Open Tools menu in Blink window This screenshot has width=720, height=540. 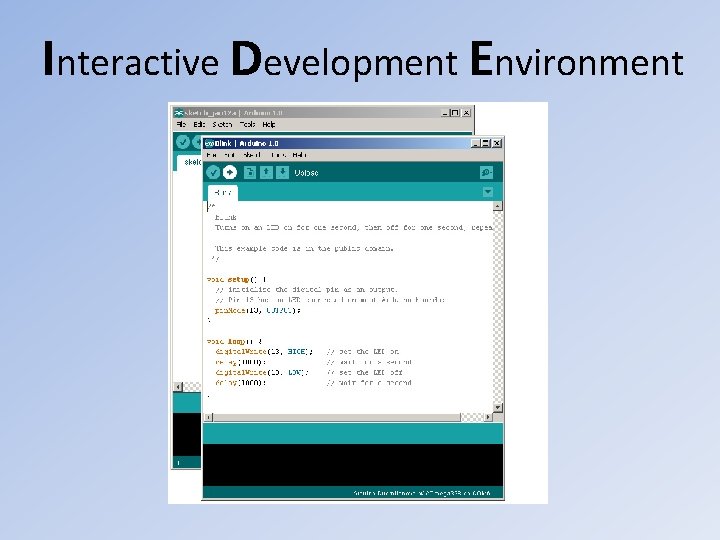point(278,155)
